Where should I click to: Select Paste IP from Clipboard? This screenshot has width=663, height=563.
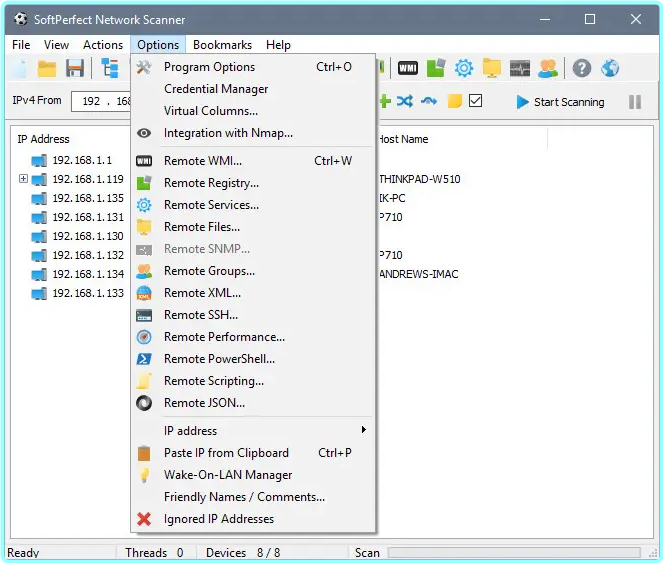pyautogui.click(x=253, y=453)
